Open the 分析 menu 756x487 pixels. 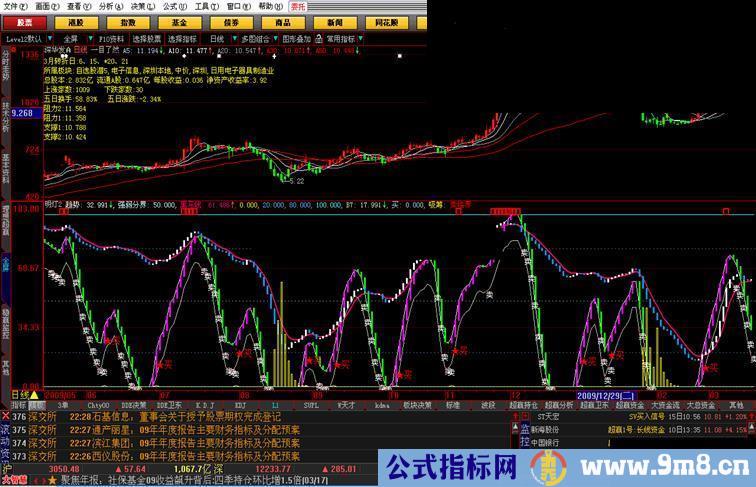click(100, 5)
